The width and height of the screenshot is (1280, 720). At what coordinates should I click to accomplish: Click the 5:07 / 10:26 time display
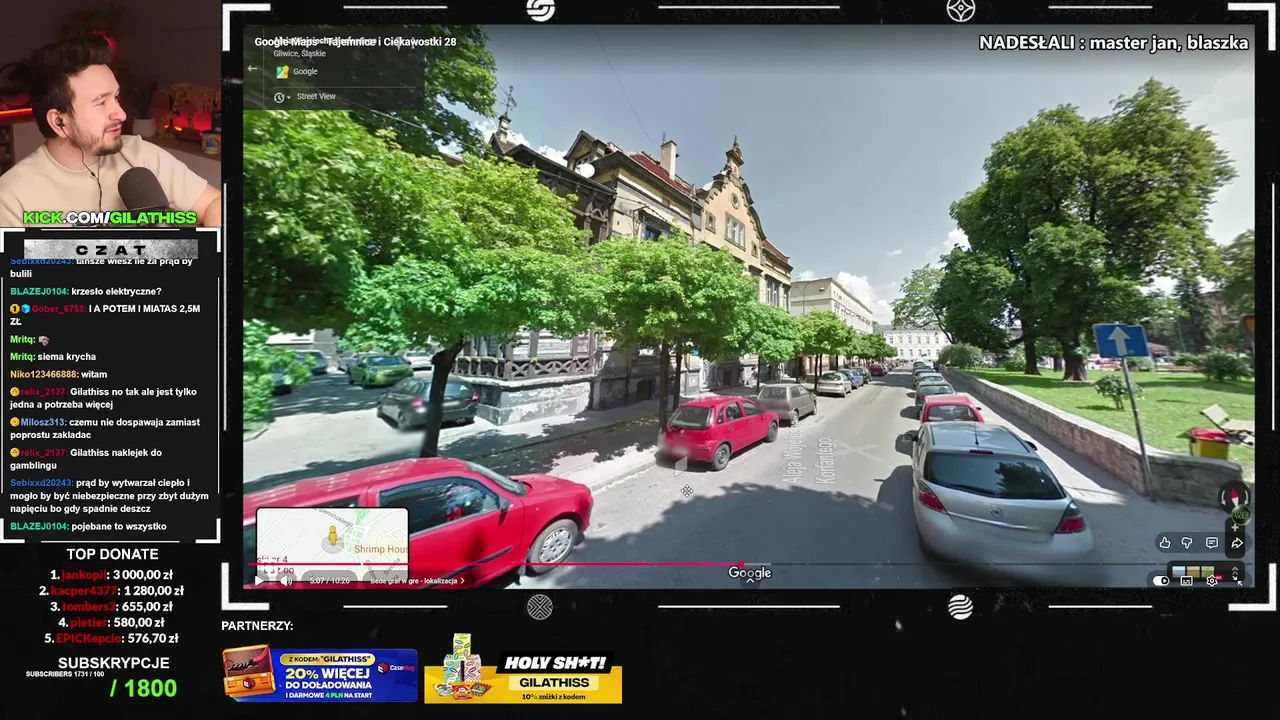329,581
